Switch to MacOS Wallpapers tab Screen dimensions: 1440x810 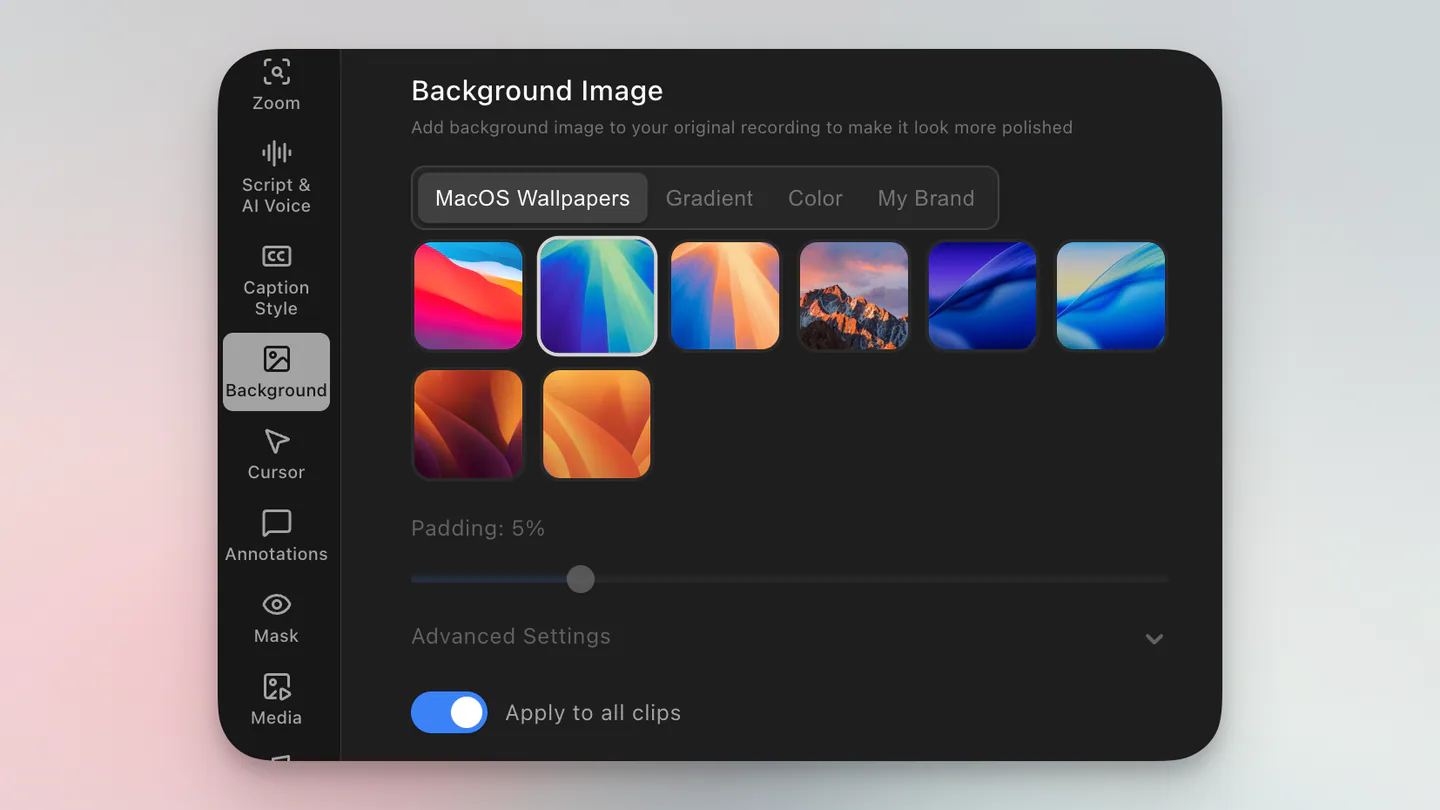532,198
